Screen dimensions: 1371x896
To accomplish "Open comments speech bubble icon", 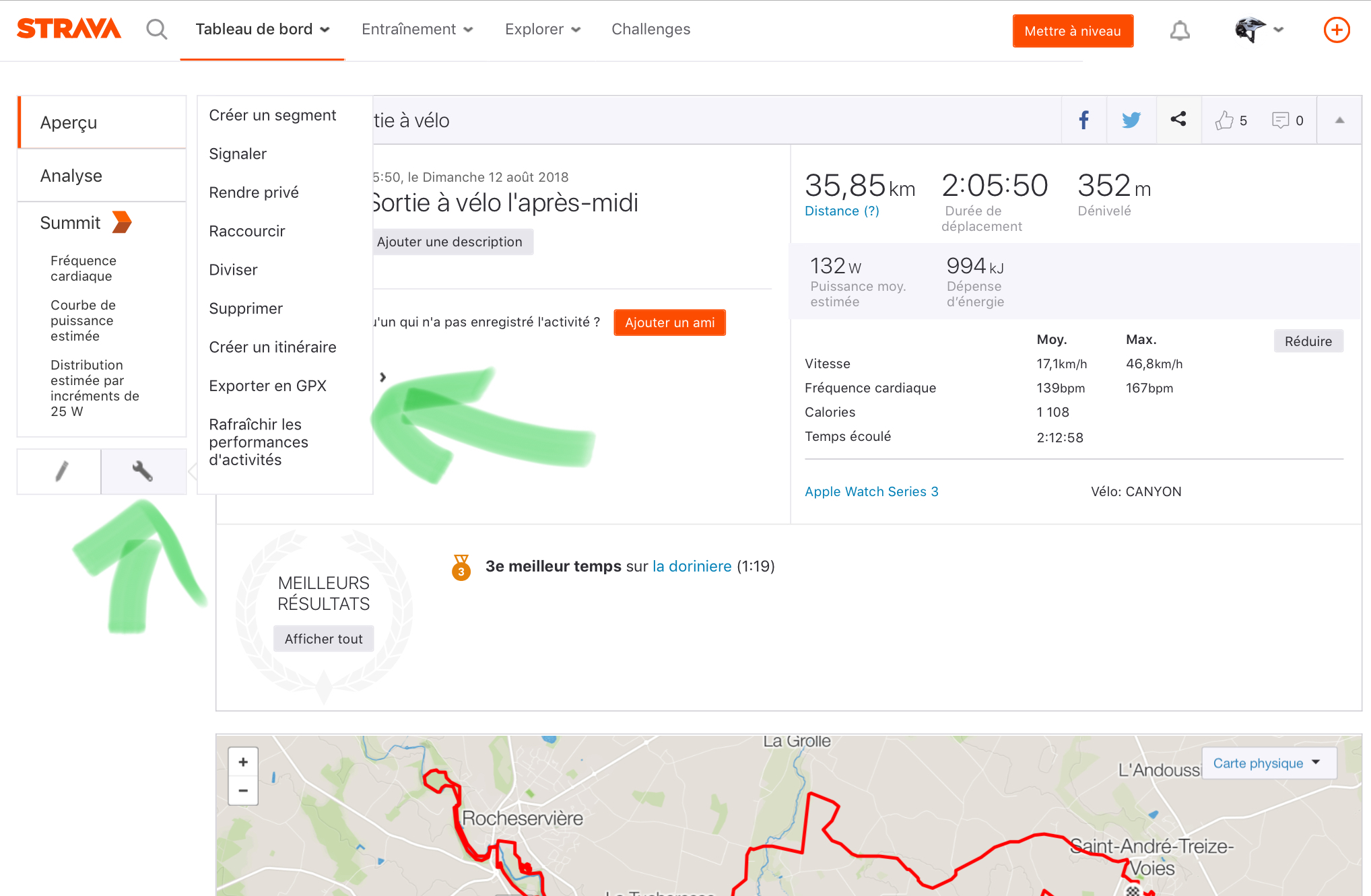I will pos(1279,120).
